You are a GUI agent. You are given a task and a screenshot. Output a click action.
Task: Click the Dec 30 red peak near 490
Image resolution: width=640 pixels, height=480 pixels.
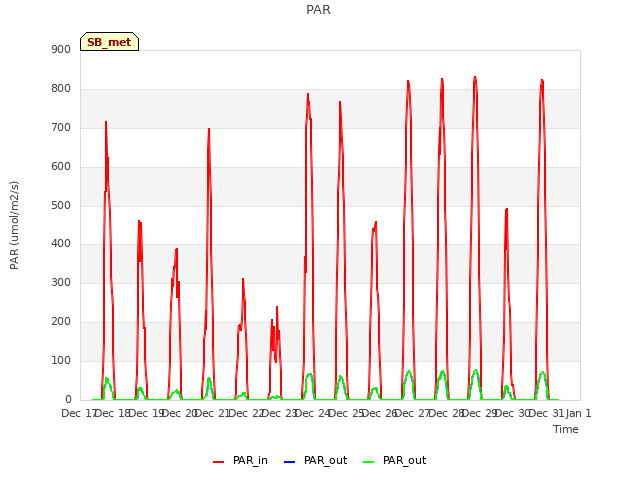[x=507, y=209]
